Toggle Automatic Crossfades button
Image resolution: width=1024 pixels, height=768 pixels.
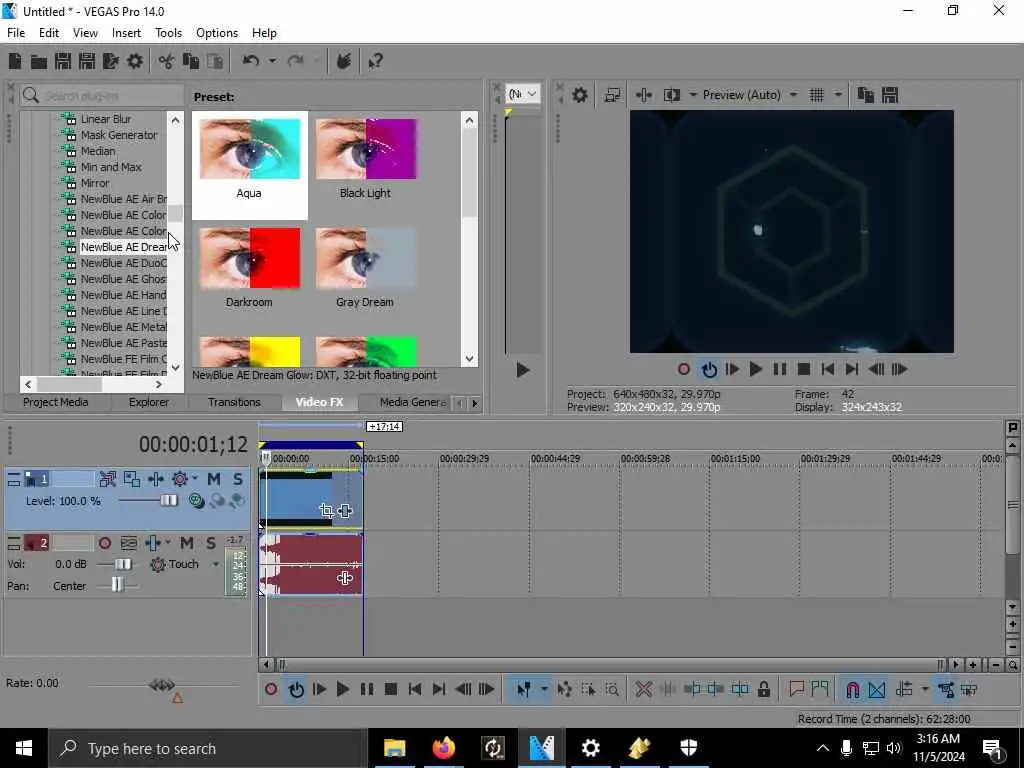tap(877, 689)
